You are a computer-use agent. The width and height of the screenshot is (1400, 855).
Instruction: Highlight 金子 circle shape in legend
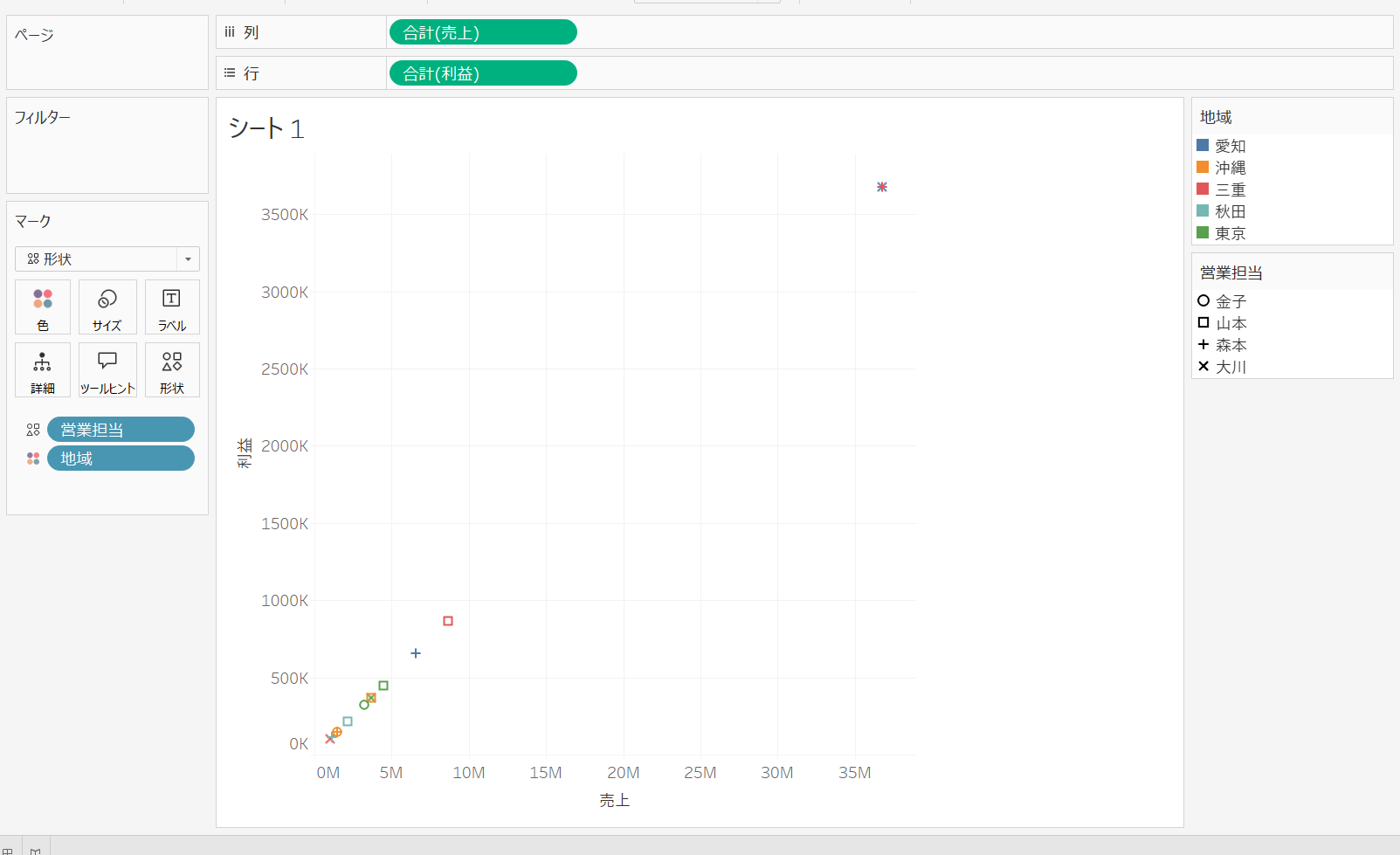(1203, 301)
